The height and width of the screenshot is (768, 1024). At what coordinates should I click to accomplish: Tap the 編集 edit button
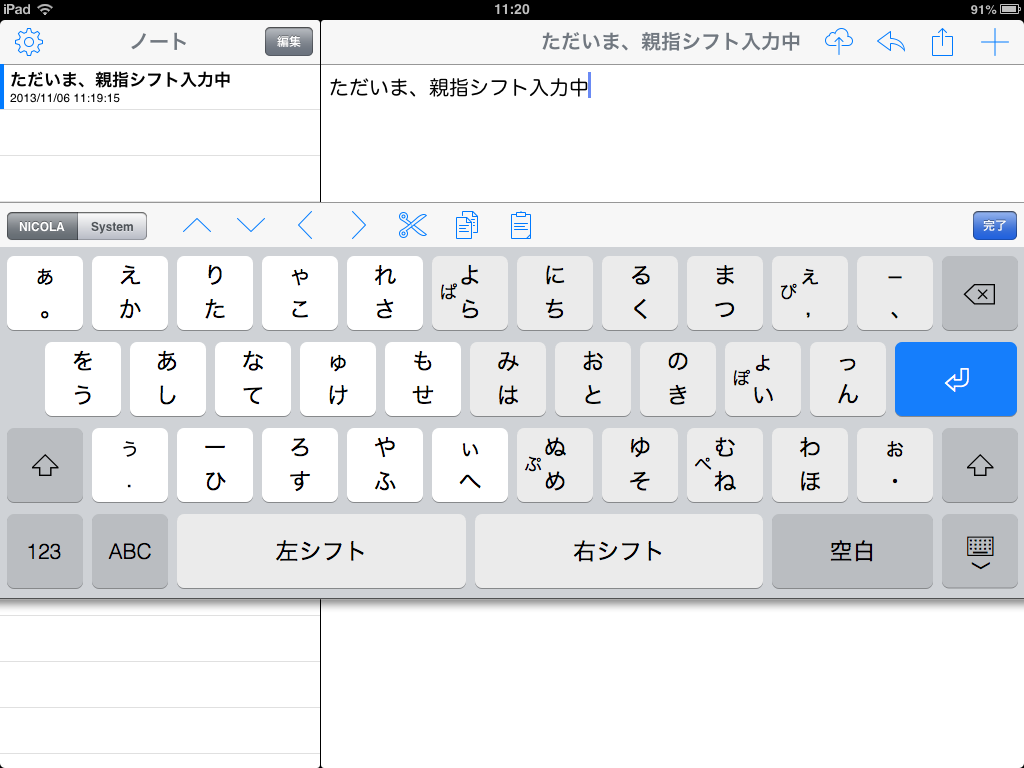click(289, 42)
